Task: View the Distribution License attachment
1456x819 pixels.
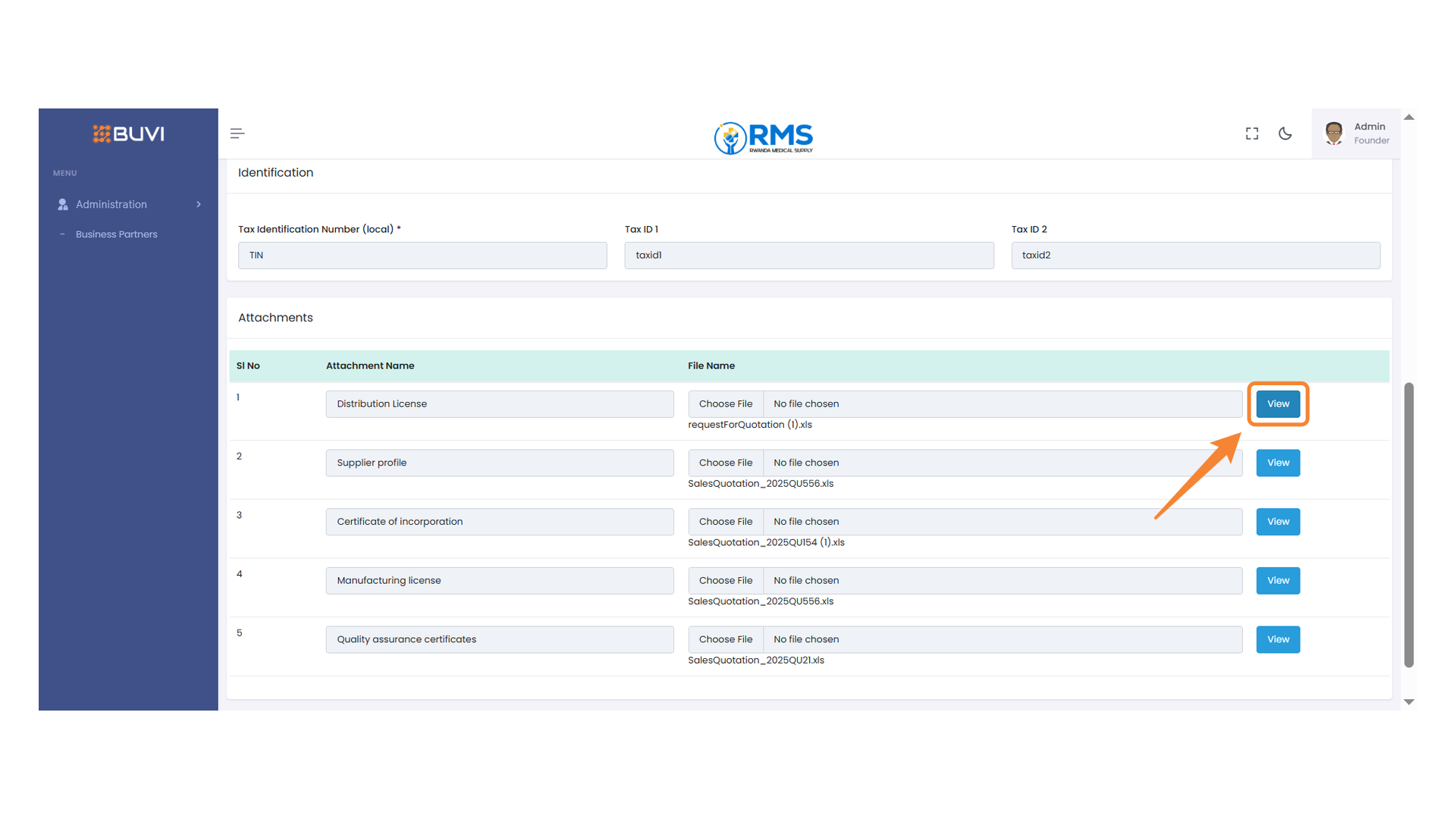Action: (1278, 403)
